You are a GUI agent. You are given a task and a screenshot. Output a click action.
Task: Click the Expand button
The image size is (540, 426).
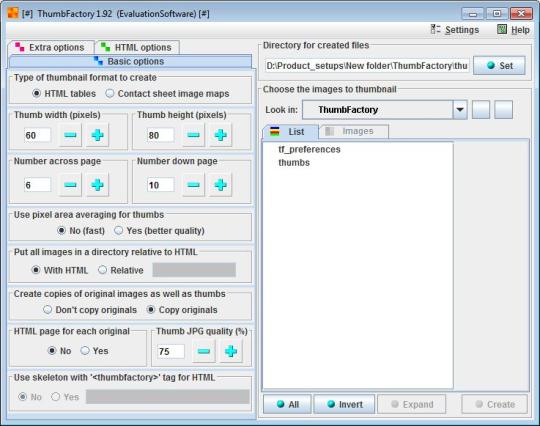(x=412, y=404)
